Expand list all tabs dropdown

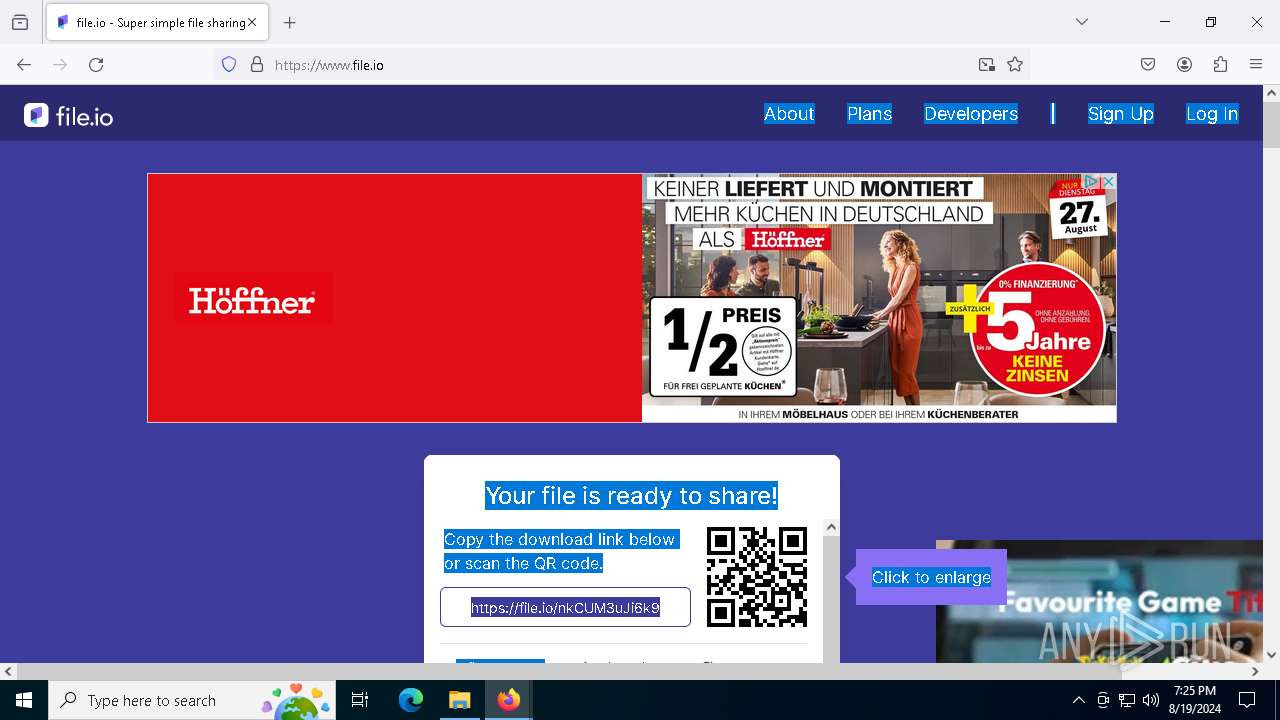1081,22
